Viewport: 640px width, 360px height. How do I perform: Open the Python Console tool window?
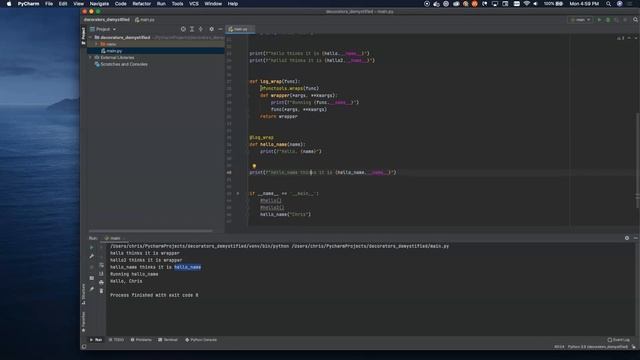[x=201, y=340]
